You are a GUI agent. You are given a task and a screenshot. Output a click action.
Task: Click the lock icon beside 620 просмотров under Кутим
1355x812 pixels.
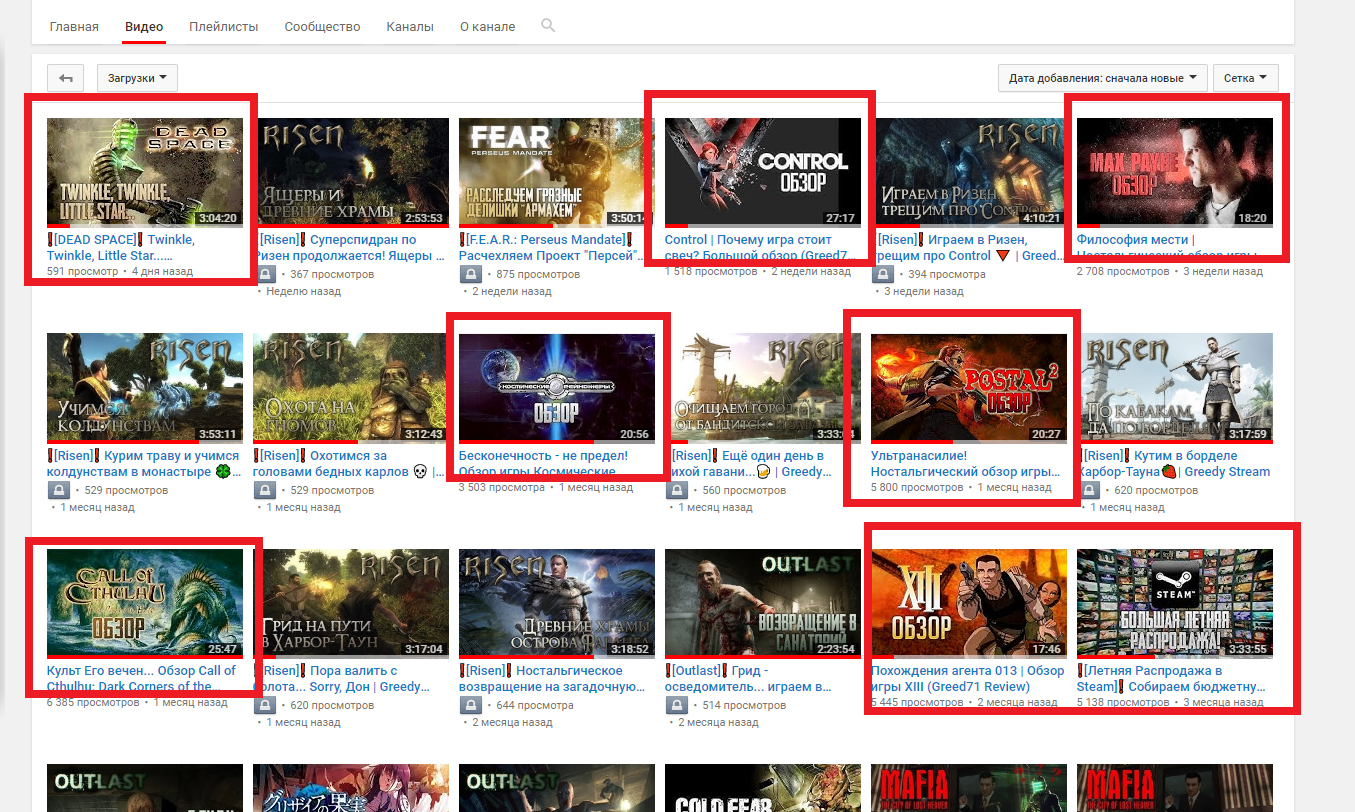click(x=1088, y=490)
